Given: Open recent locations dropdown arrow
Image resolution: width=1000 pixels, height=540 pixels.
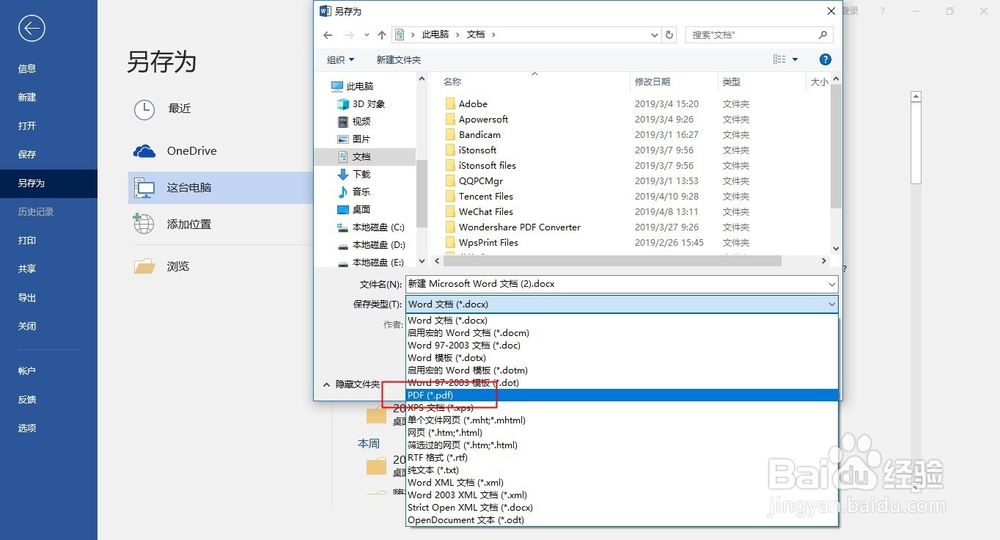Looking at the screenshot, I should [x=367, y=35].
